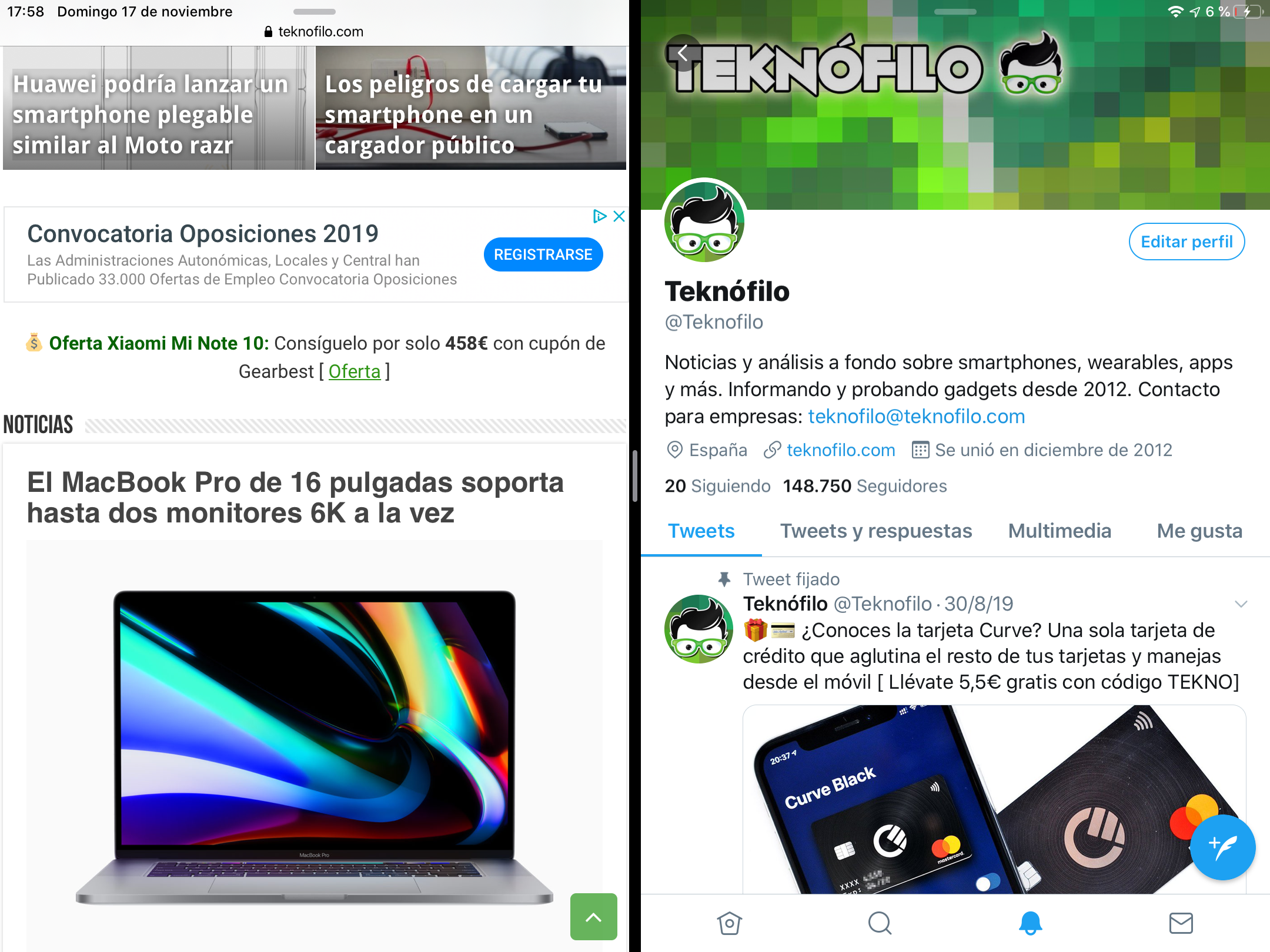
Task: View the 148.750 Seguidores list
Action: (865, 486)
